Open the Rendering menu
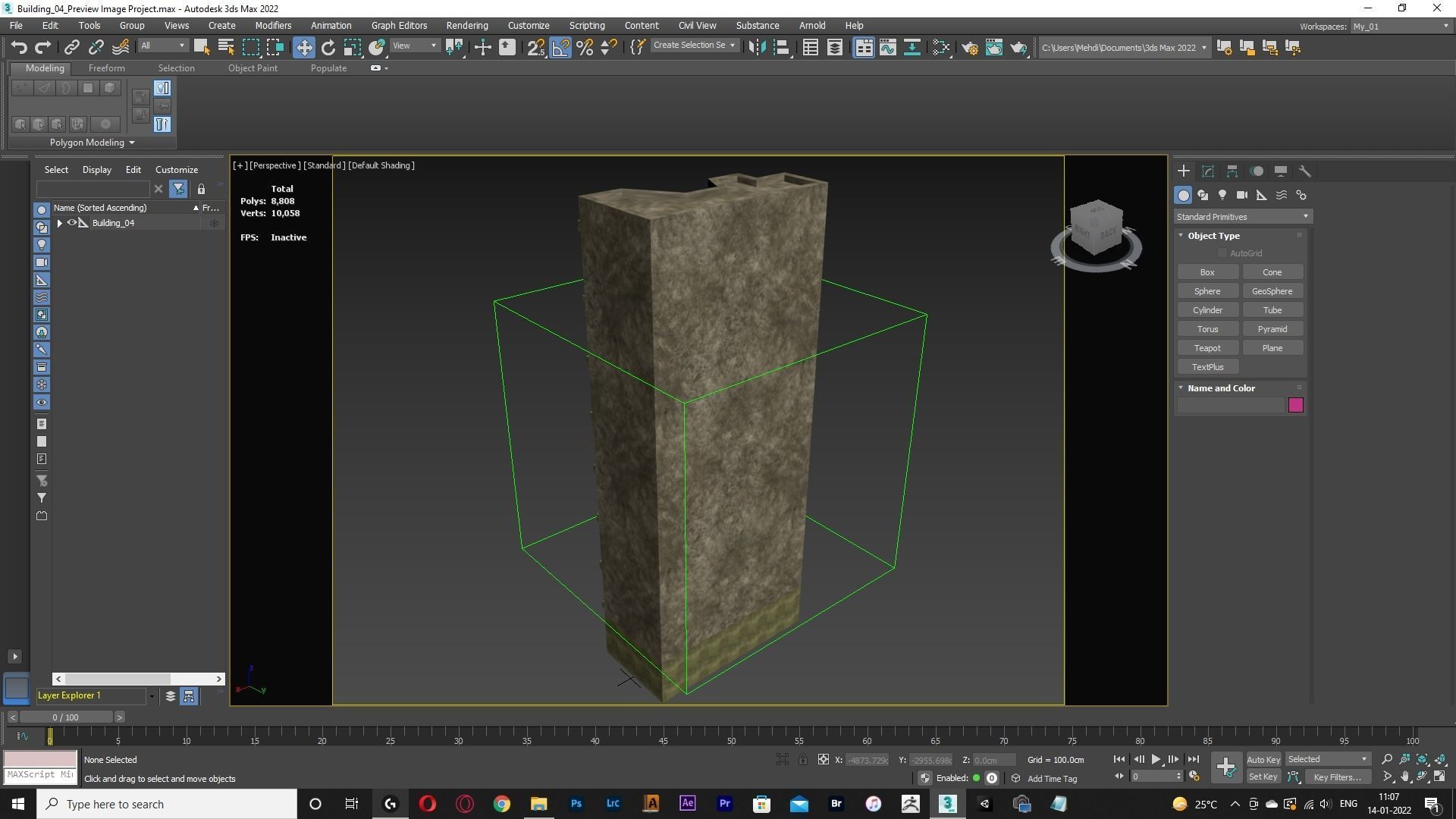This screenshot has height=819, width=1456. pyautogui.click(x=466, y=25)
